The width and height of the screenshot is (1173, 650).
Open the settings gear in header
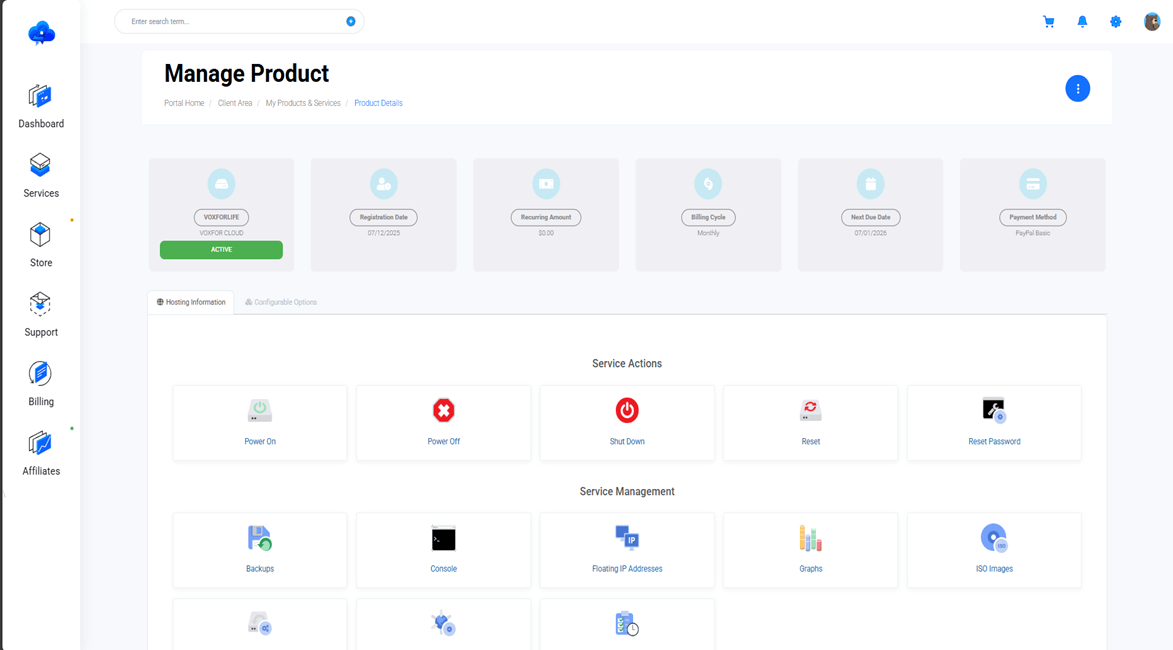[1116, 22]
